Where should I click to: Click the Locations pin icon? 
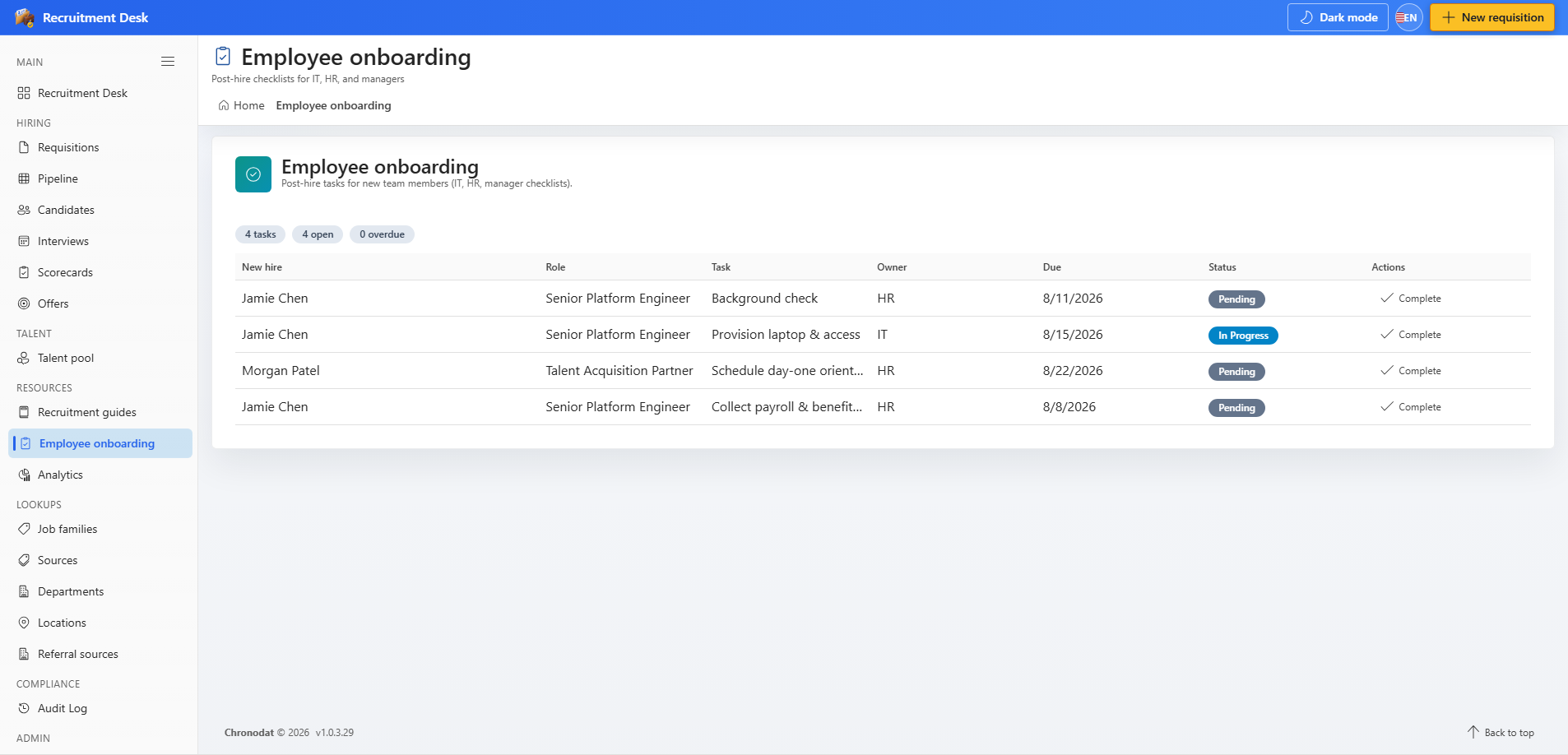(24, 623)
